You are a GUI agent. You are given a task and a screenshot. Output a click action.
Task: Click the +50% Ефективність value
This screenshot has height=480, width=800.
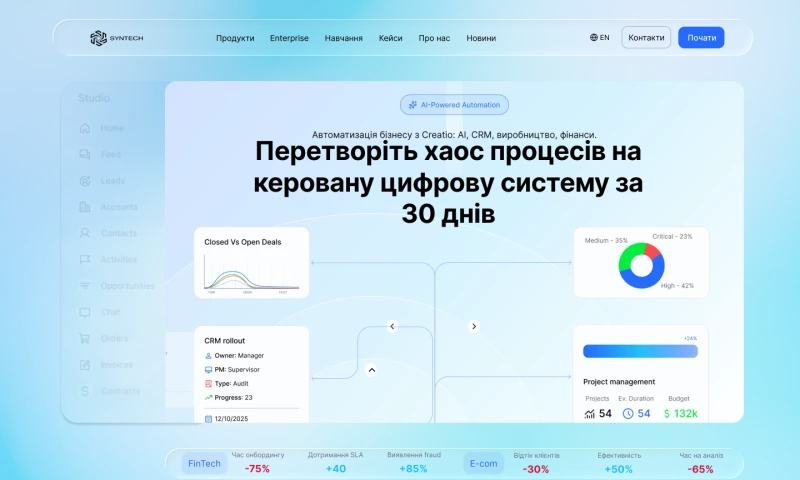(x=618, y=469)
